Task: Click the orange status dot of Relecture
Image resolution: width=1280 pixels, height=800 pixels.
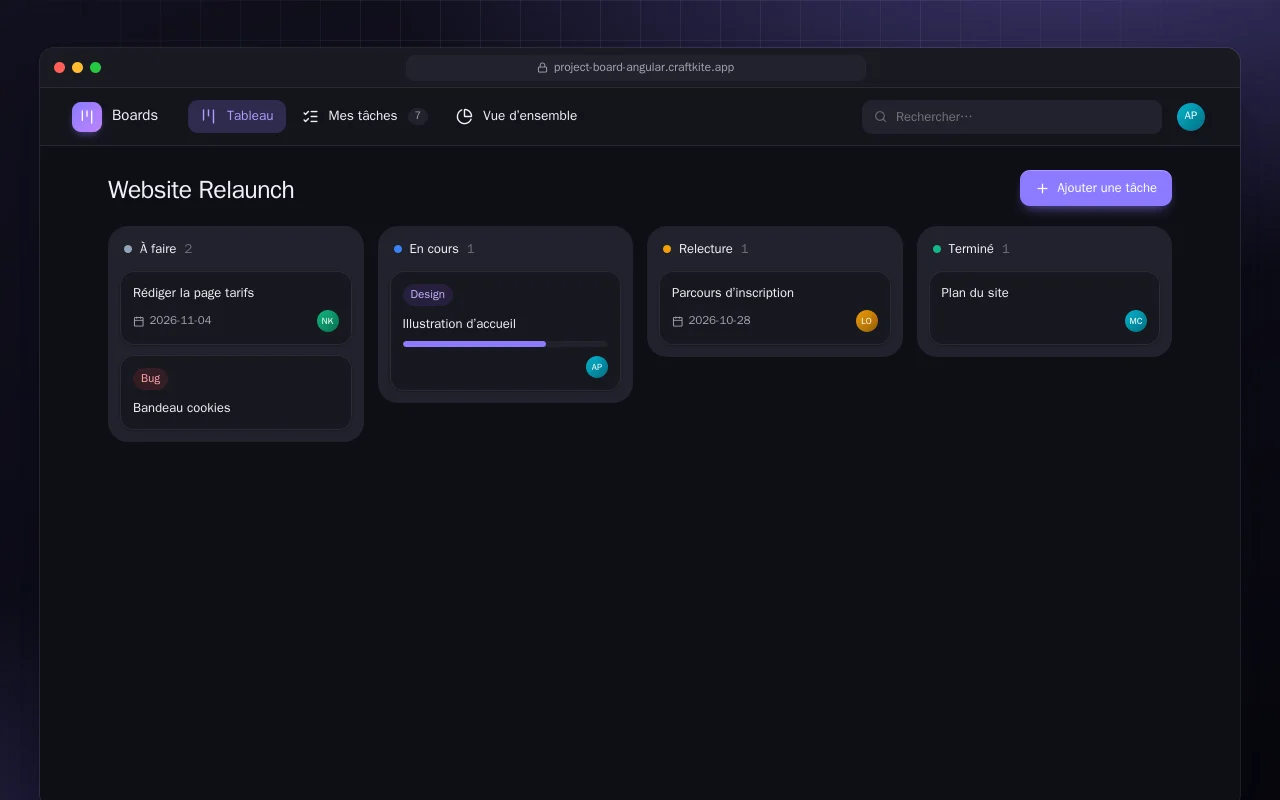Action: pyautogui.click(x=667, y=249)
